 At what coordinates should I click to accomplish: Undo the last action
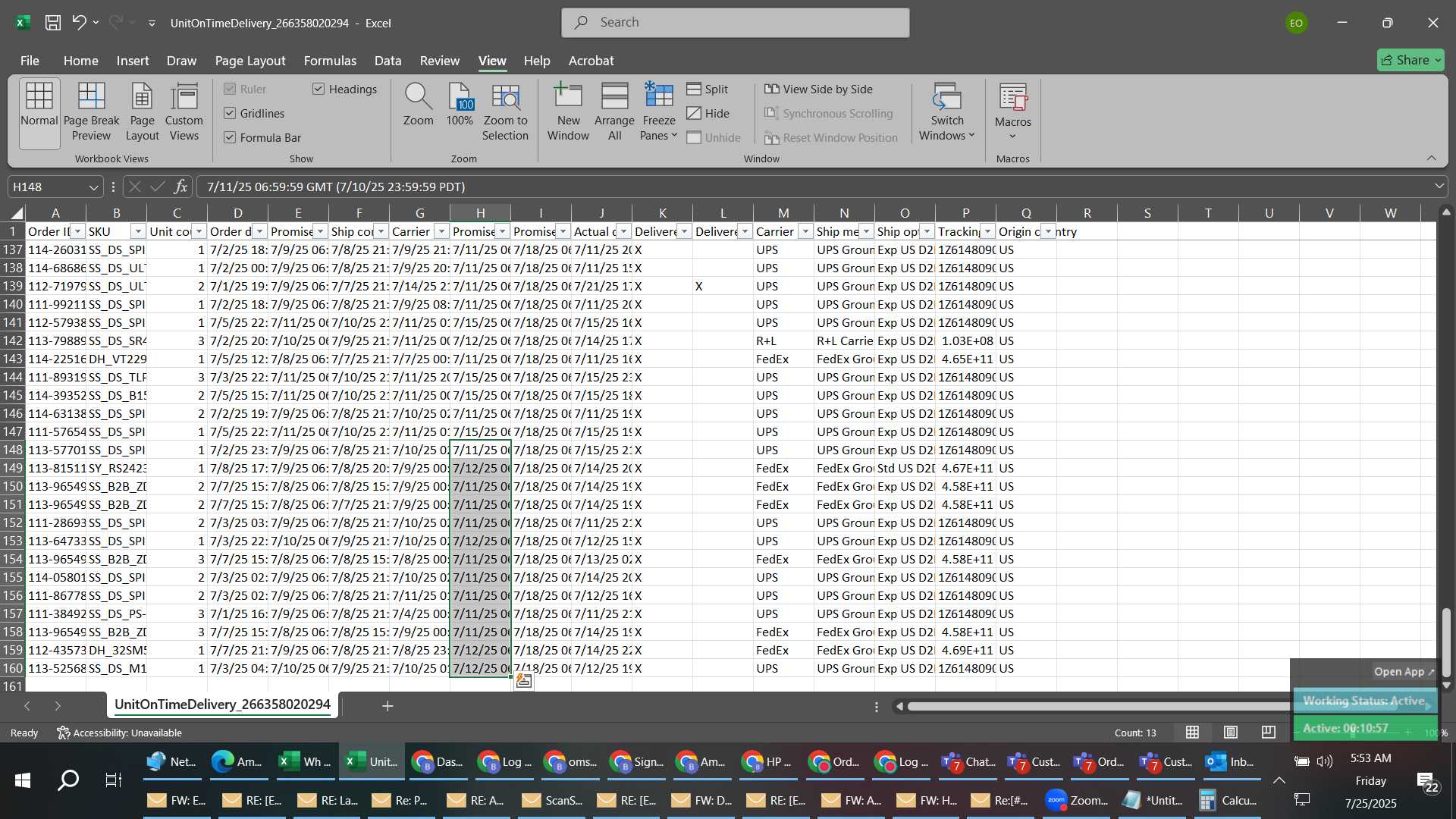[x=79, y=23]
